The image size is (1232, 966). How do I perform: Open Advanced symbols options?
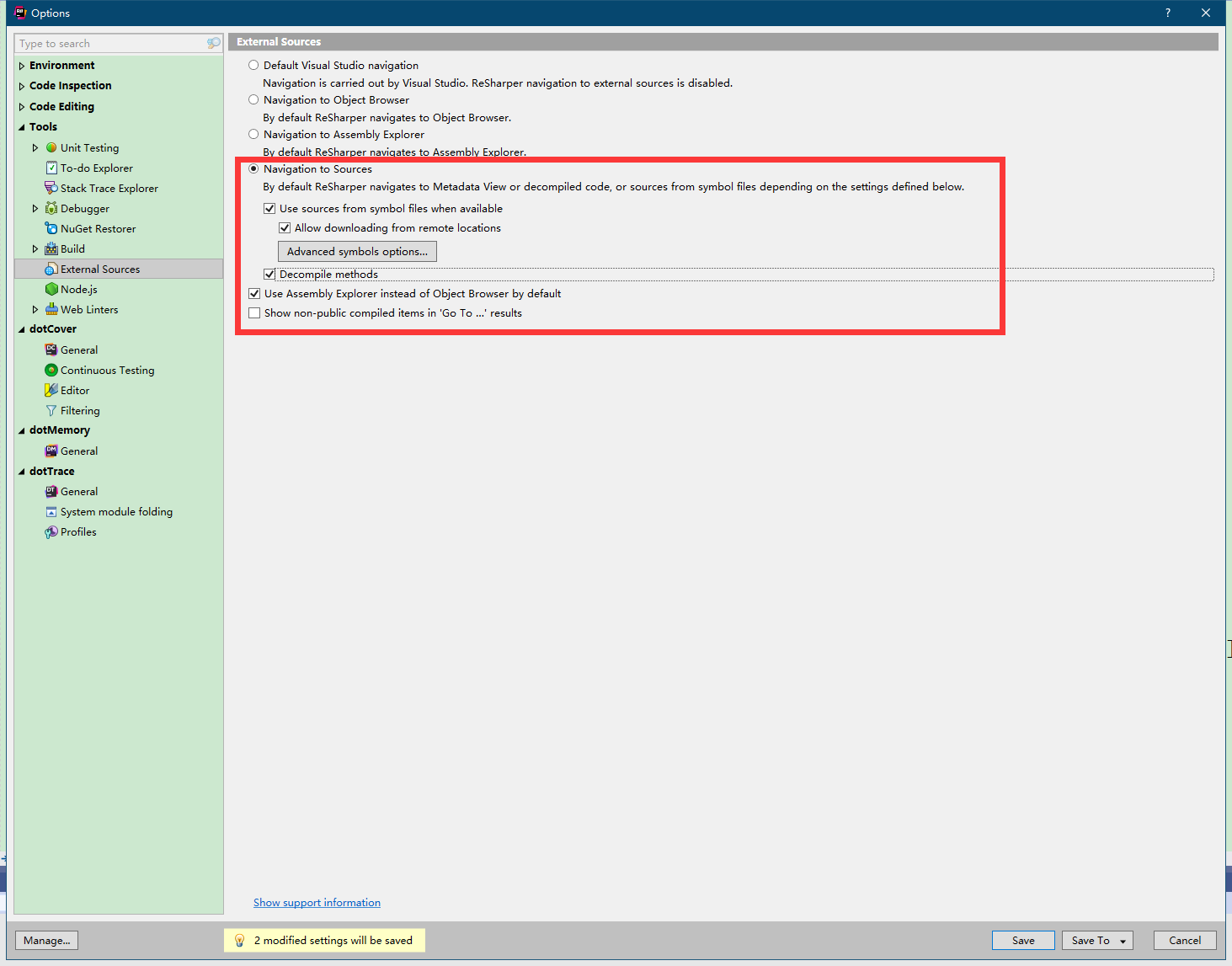tap(357, 251)
